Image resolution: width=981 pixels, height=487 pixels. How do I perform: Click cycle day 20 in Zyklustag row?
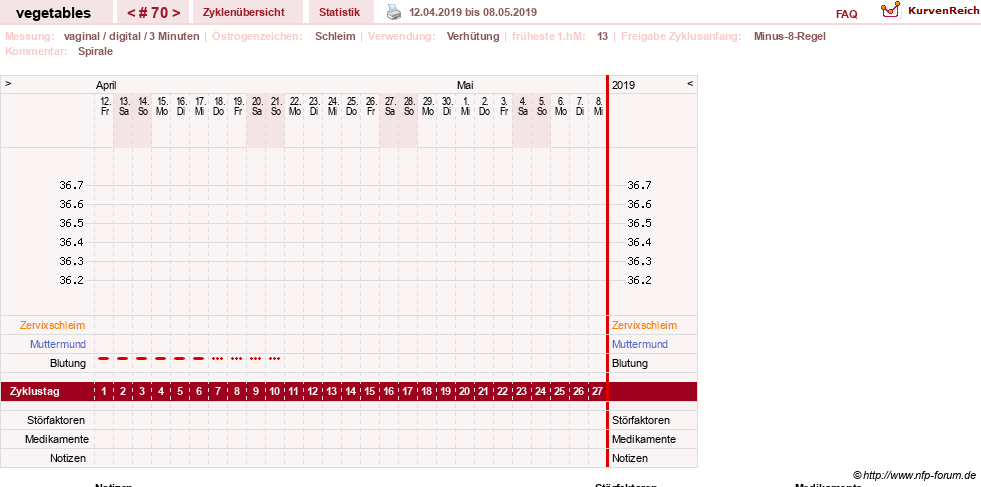point(465,391)
